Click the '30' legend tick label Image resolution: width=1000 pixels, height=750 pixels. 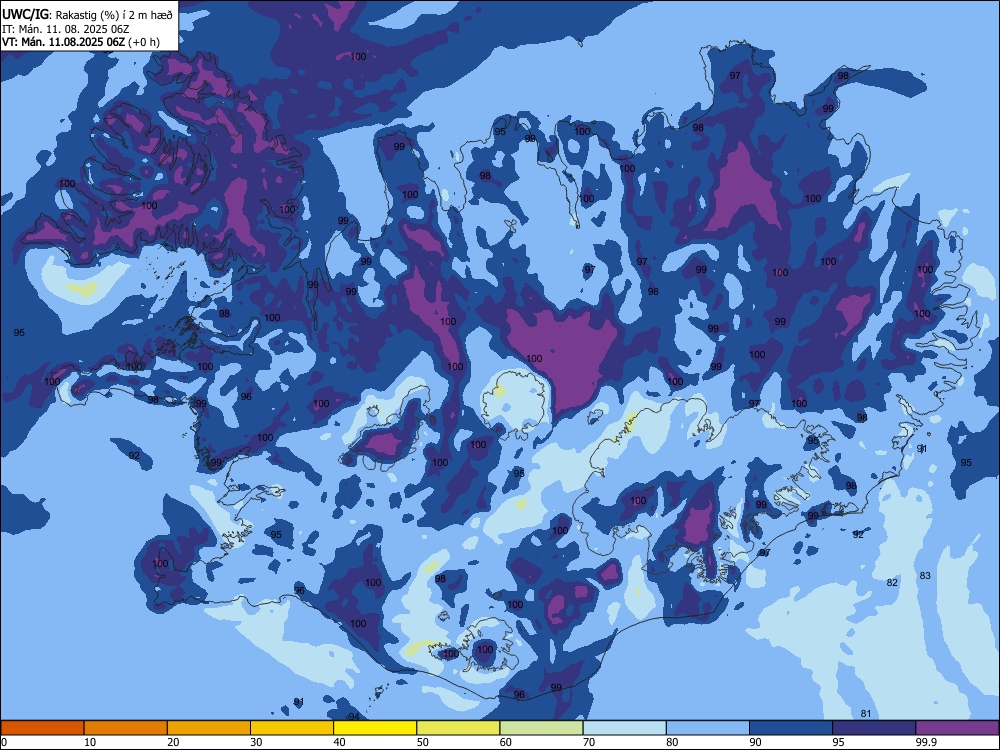[x=256, y=742]
